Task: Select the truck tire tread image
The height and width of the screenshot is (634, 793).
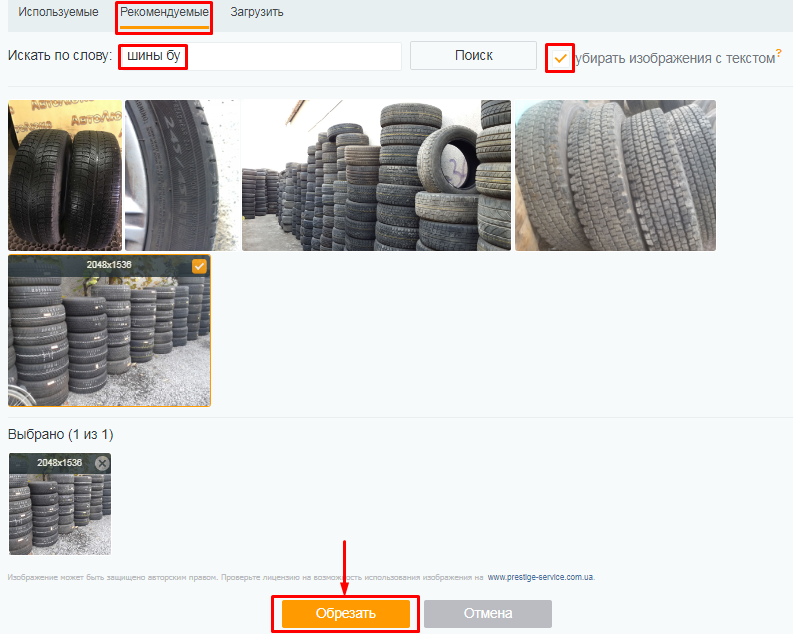Action: (x=615, y=175)
